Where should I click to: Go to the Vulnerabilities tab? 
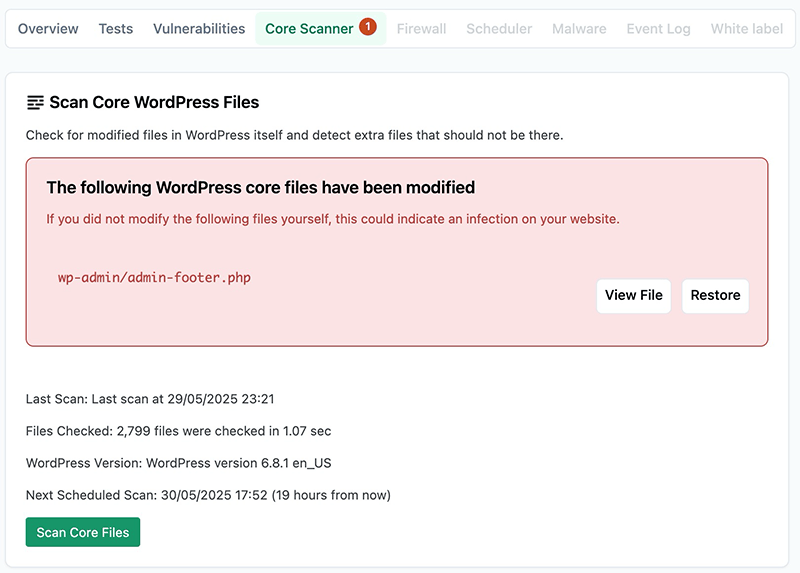(199, 29)
